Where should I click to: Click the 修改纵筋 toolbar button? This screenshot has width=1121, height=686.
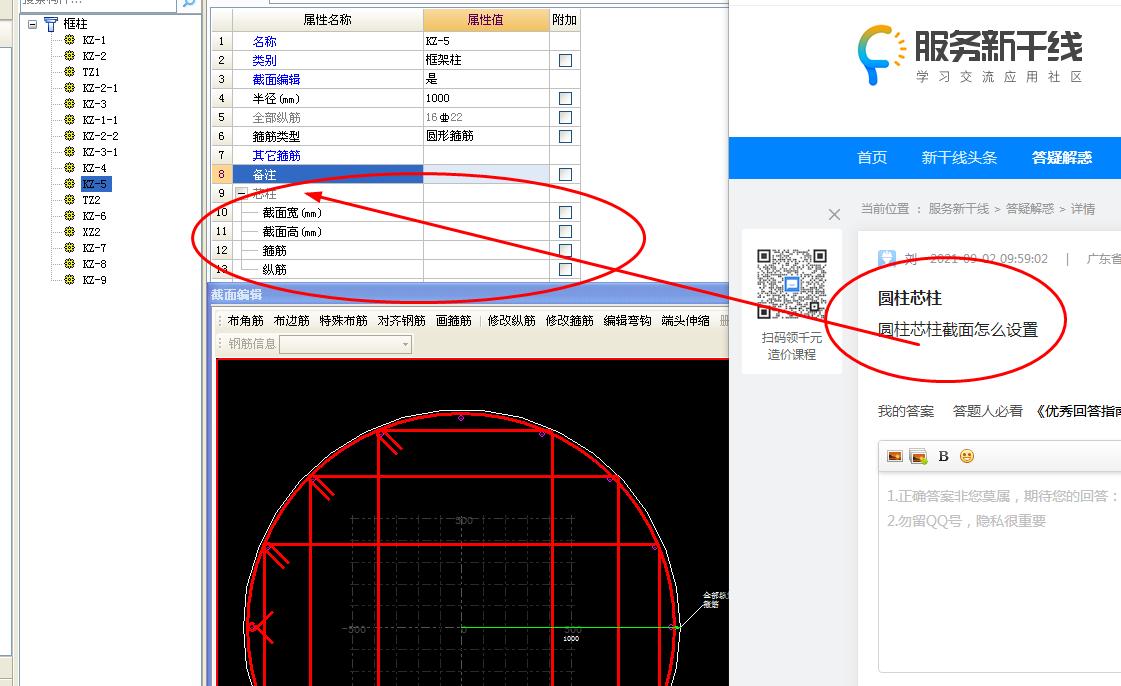pos(511,321)
